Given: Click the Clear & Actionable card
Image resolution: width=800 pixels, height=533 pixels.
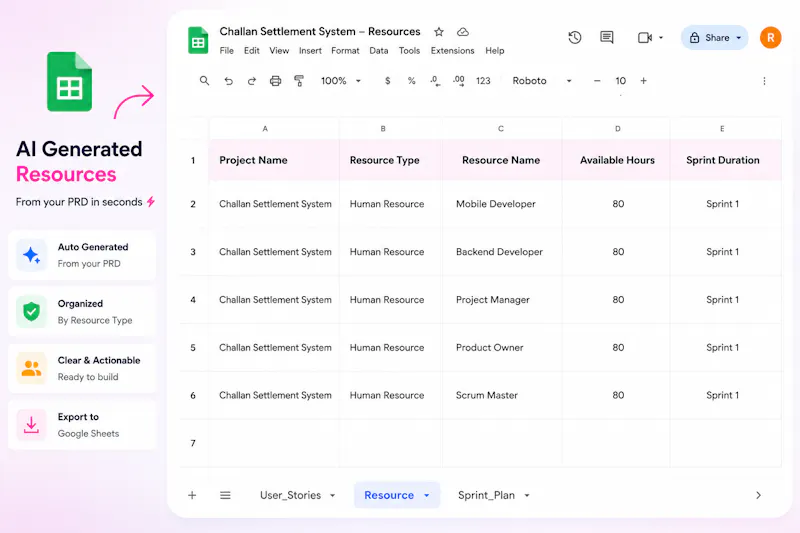Looking at the screenshot, I should [82, 368].
